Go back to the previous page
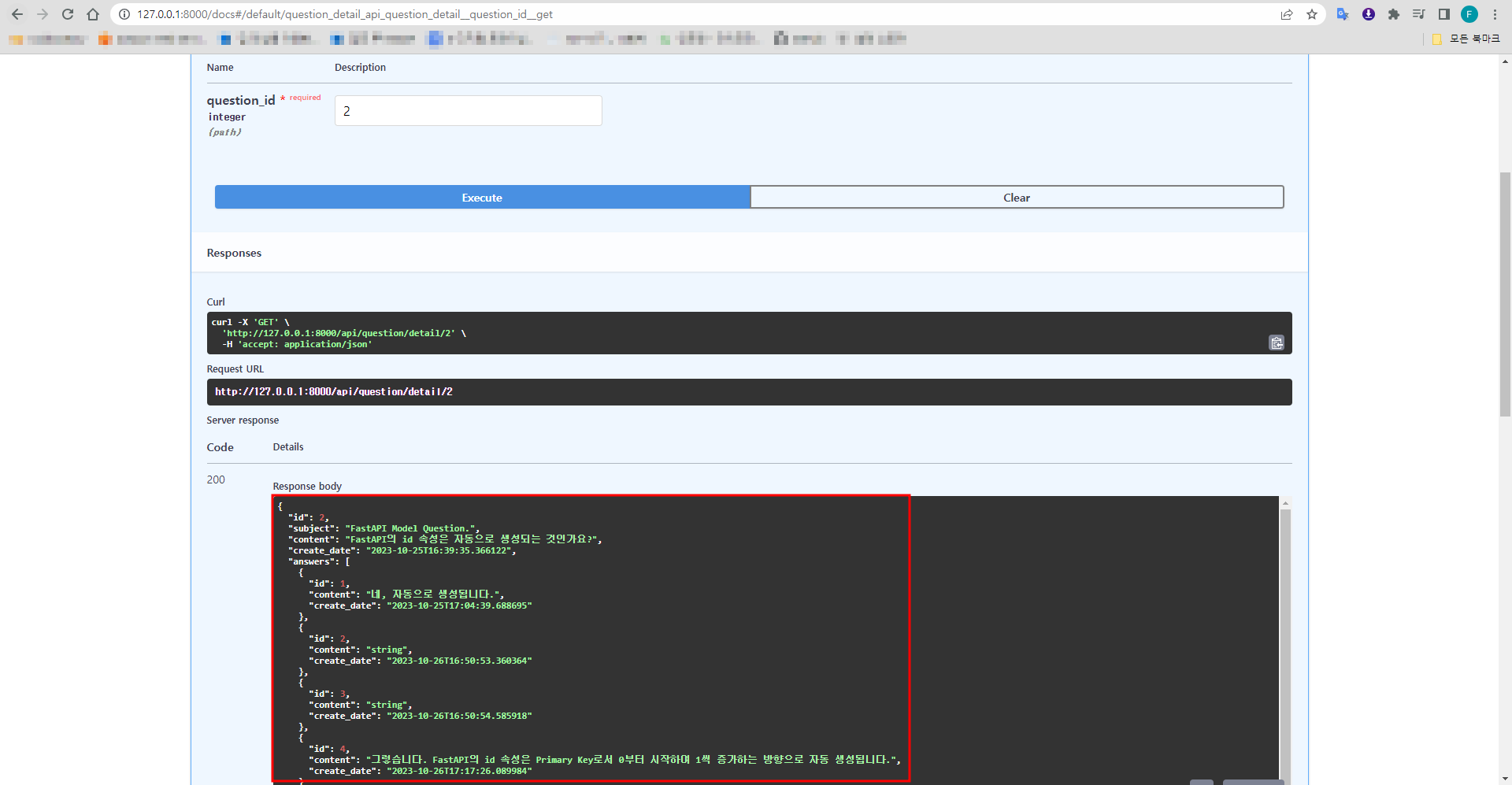This screenshot has width=1512, height=785. pyautogui.click(x=17, y=14)
